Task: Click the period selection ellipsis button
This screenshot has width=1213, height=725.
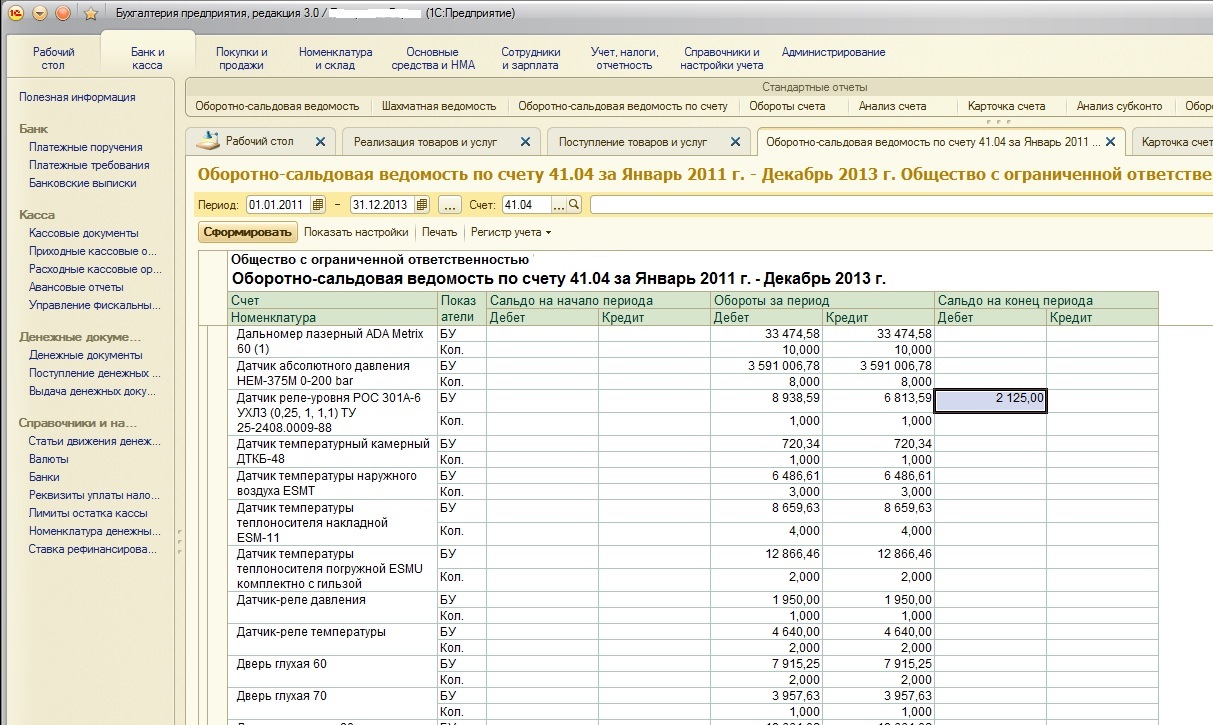Action: pos(450,205)
